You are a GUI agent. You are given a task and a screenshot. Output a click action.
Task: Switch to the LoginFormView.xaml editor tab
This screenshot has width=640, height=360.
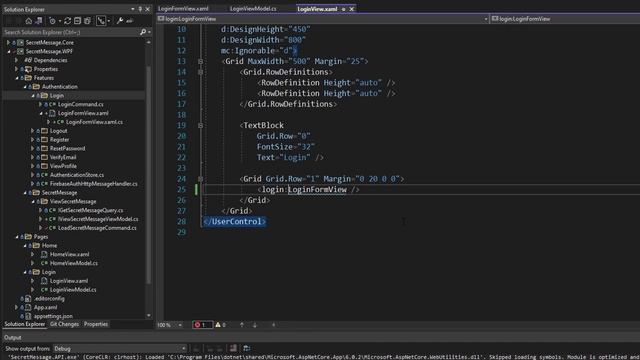pos(183,9)
